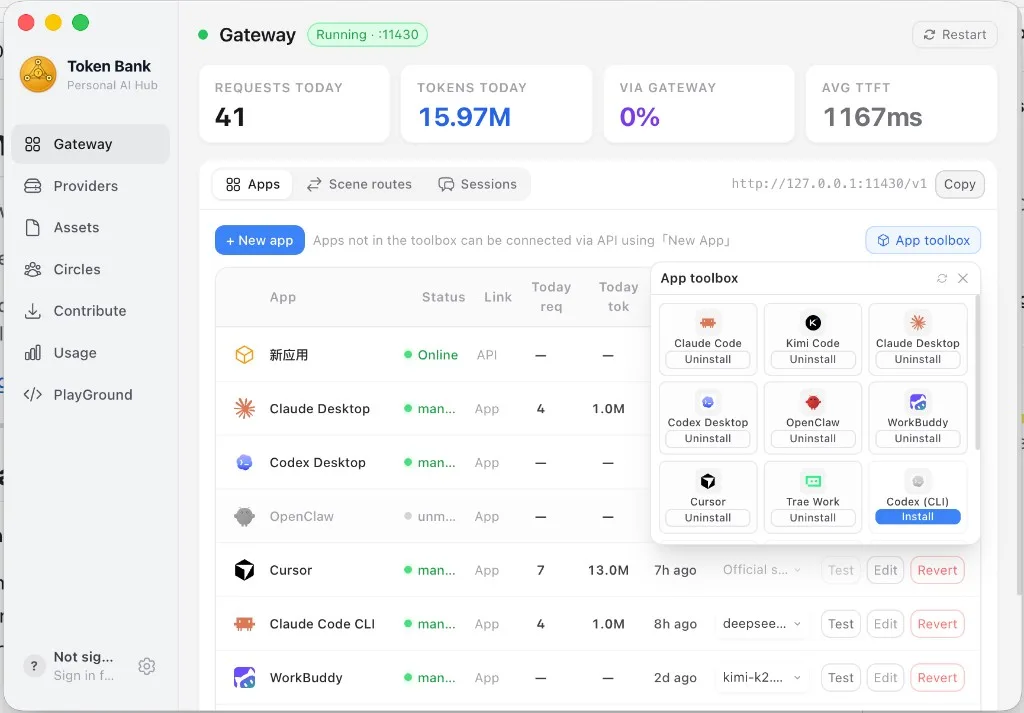The image size is (1024, 713).
Task: Uninstall Trae Work from toolbox
Action: tap(812, 517)
